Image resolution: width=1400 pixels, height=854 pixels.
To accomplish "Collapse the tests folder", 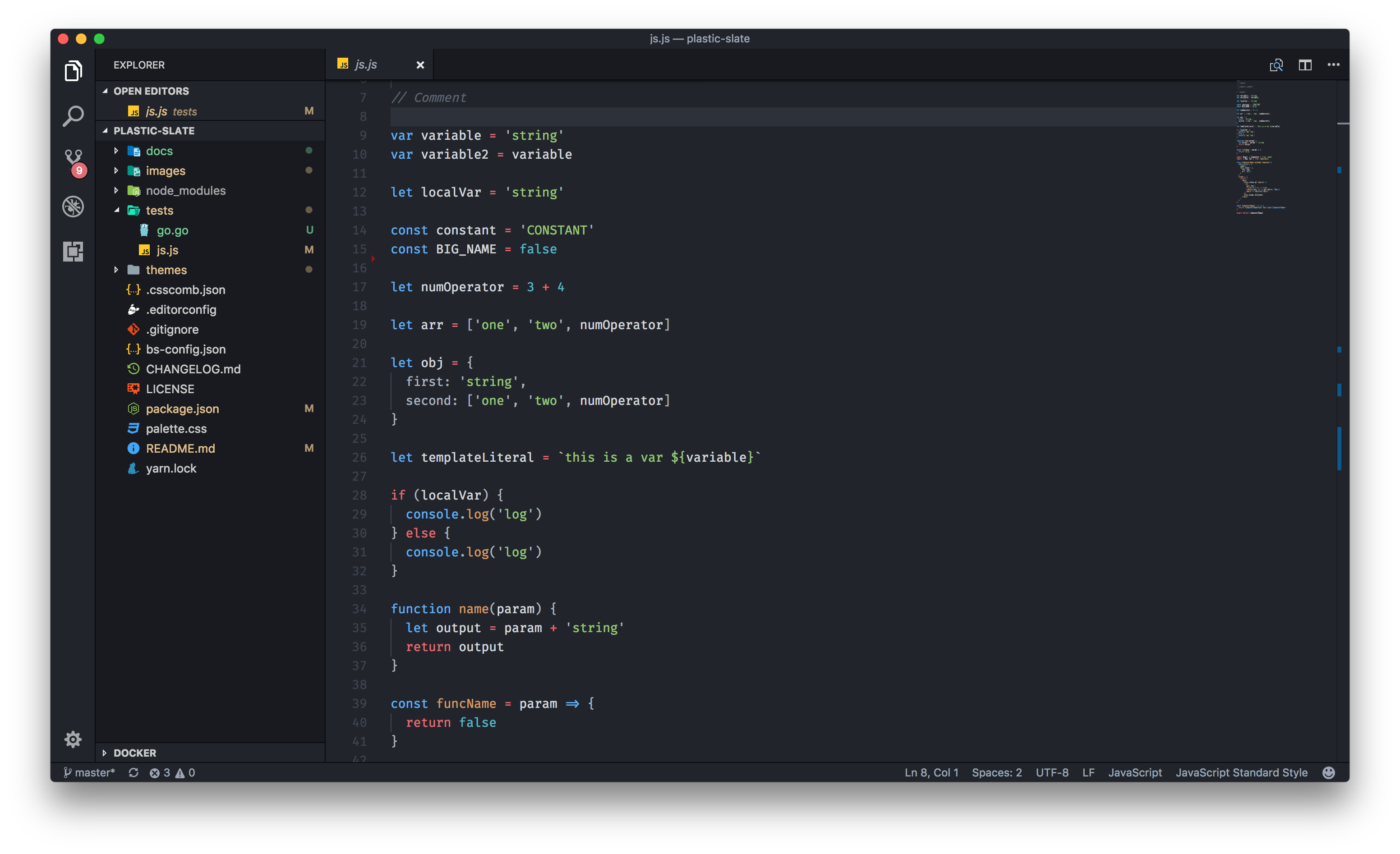I will tap(159, 210).
